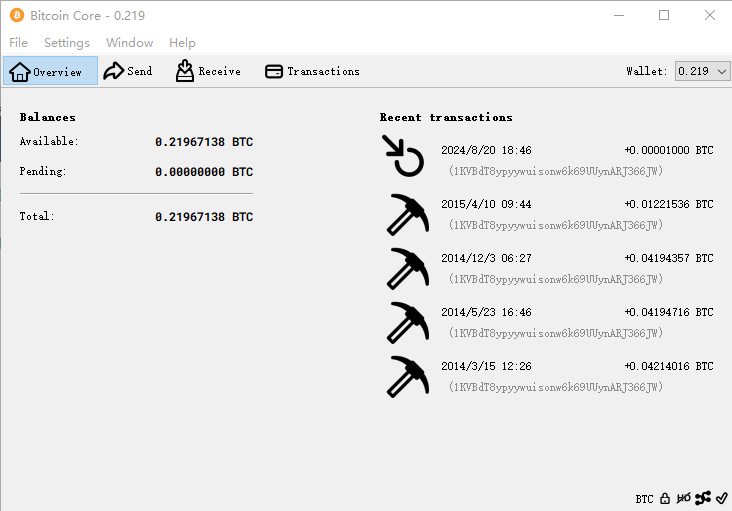Click the Send arrow icon
The width and height of the screenshot is (732, 511).
(x=113, y=71)
